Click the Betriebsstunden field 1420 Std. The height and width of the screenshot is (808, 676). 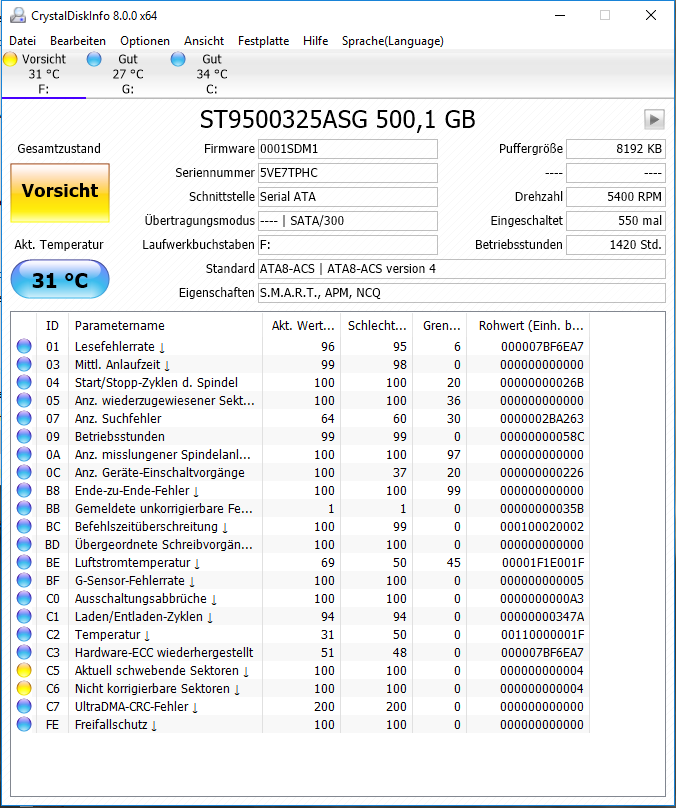[616, 245]
